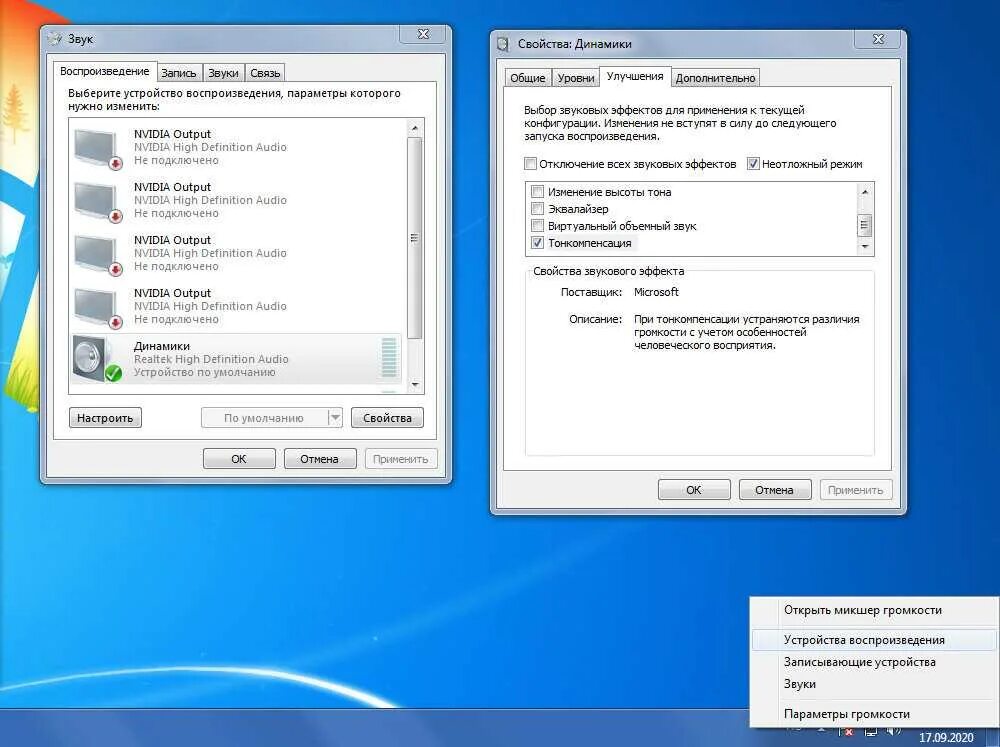This screenshot has height=747, width=1000.
Task: Switch to the Уровни tab
Action: point(576,78)
